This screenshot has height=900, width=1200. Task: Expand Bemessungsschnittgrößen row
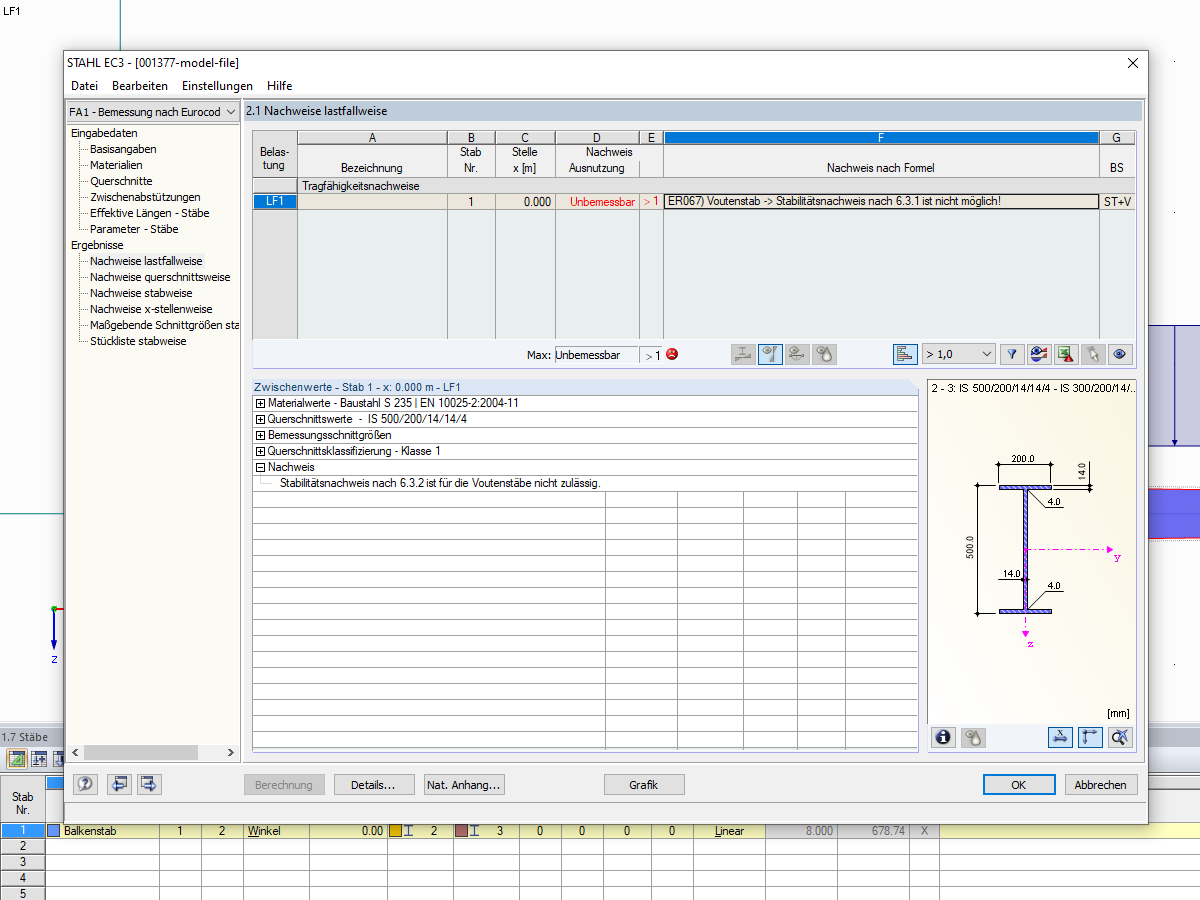[261, 436]
